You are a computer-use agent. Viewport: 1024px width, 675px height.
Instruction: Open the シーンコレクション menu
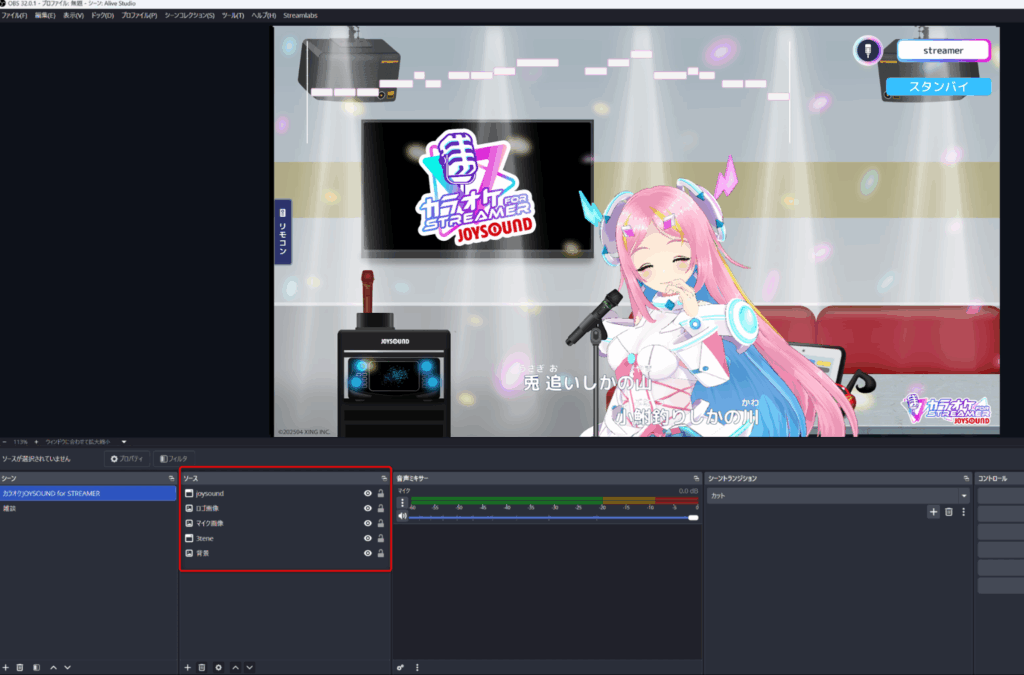coord(189,16)
